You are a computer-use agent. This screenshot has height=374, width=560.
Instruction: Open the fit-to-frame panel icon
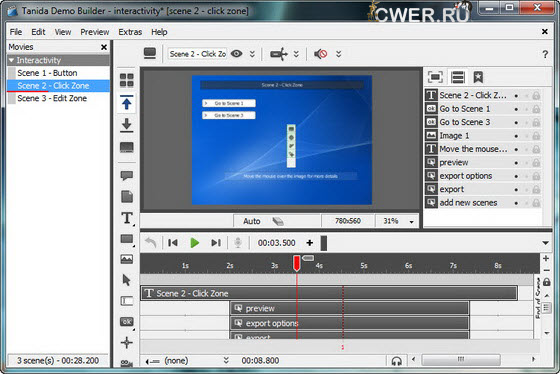[x=435, y=77]
